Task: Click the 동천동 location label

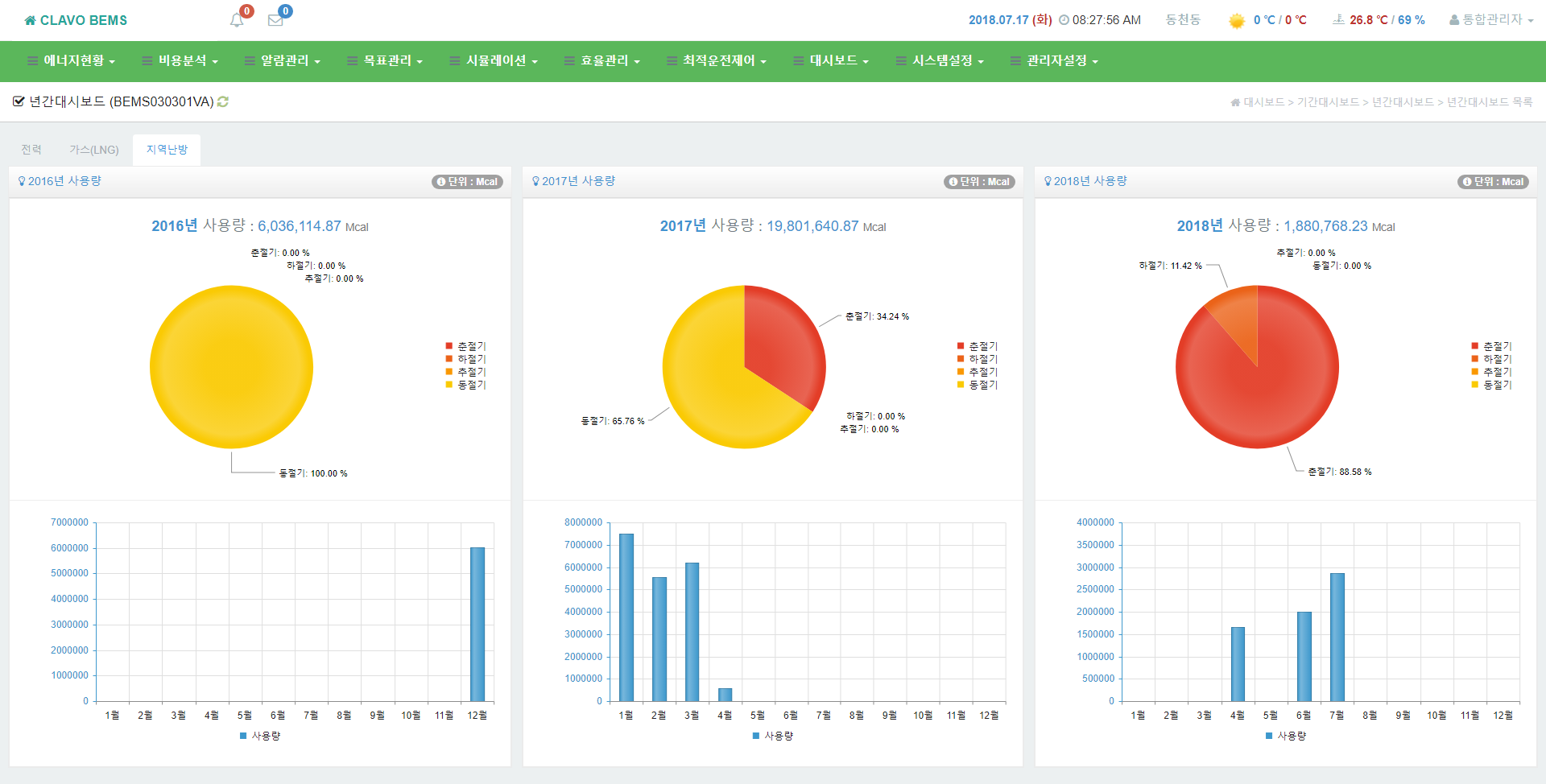Action: pyautogui.click(x=1183, y=20)
